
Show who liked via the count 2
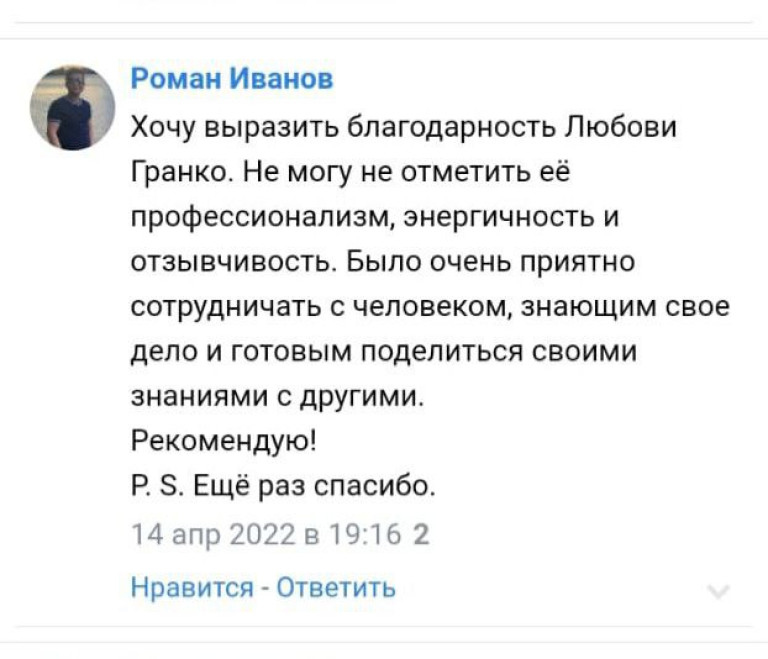click(x=422, y=535)
